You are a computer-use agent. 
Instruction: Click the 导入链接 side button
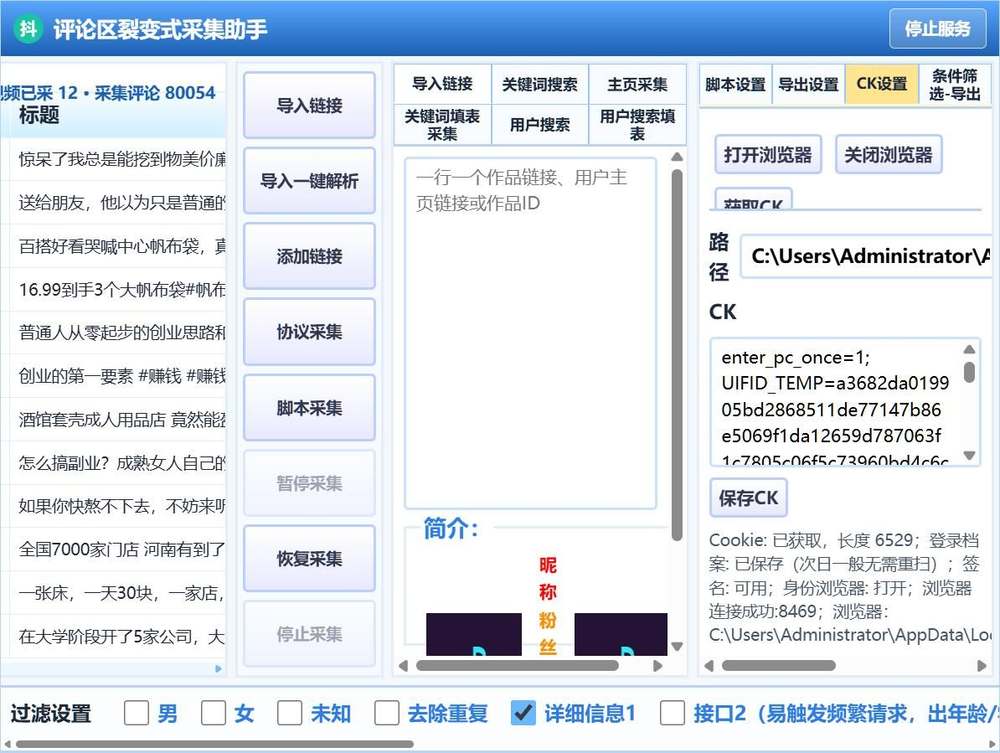pos(309,105)
